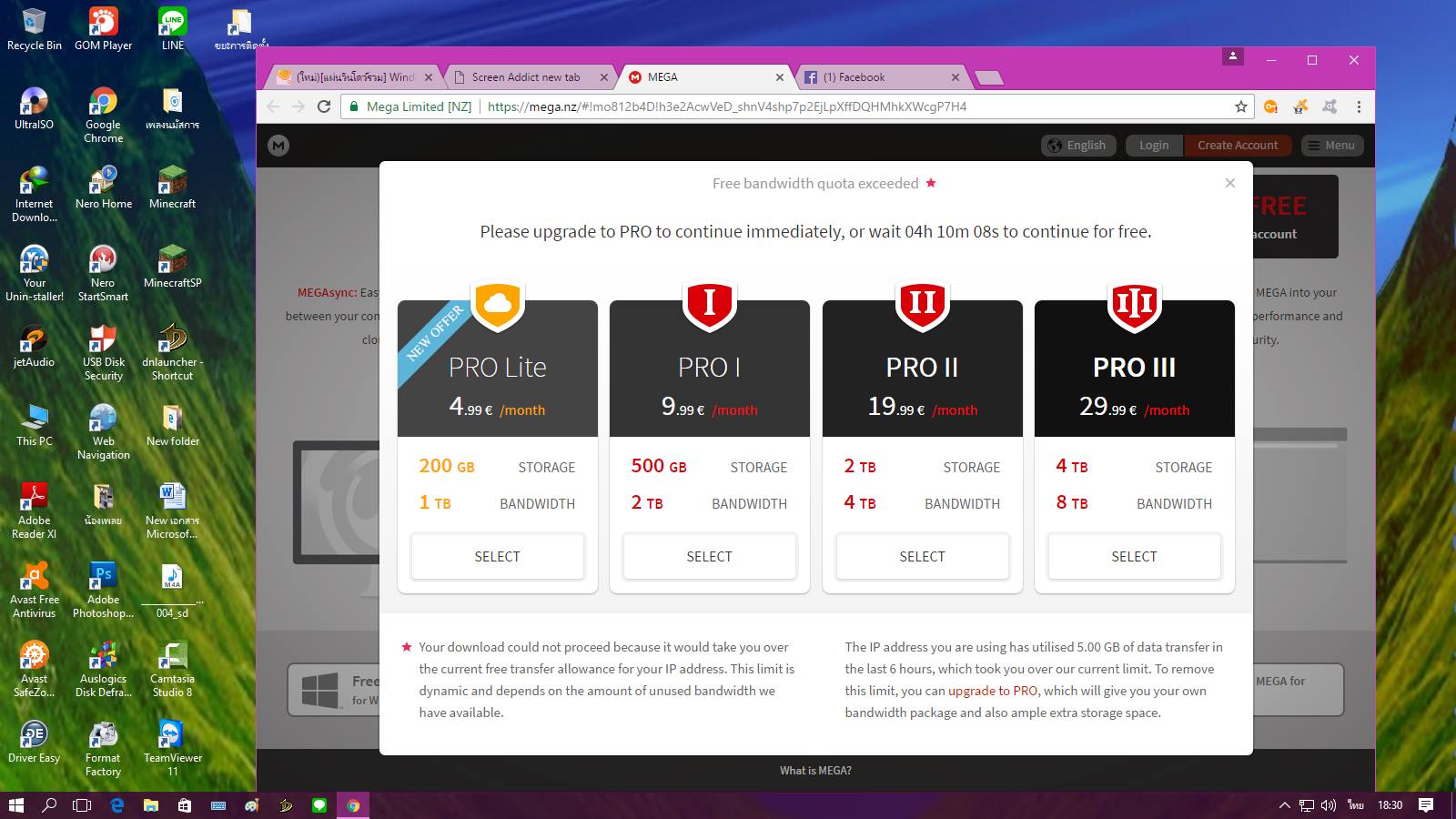Click the browser forward arrow
Viewport: 1456px width, 819px height.
tap(298, 106)
